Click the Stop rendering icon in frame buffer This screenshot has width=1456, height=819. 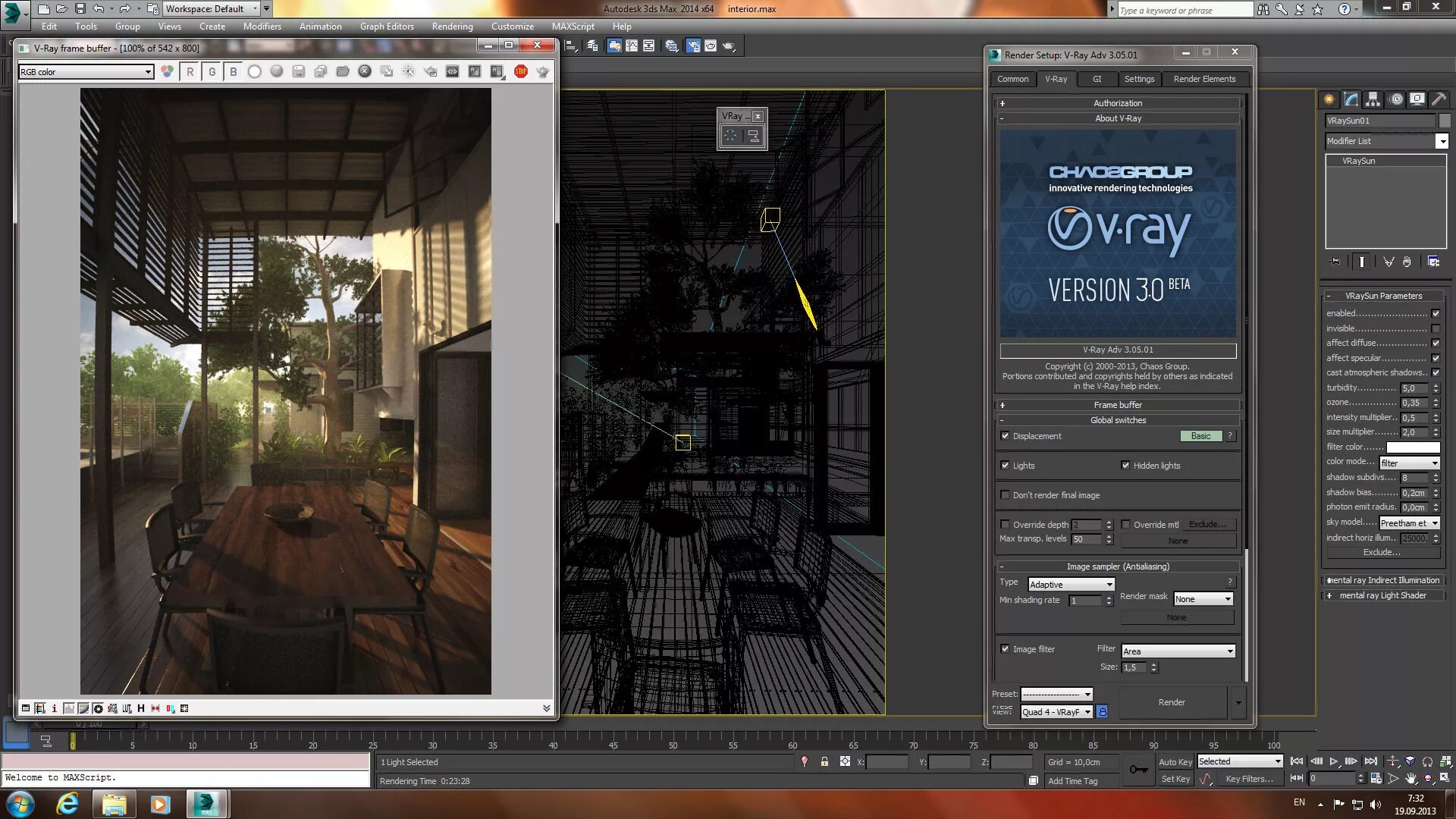520,71
